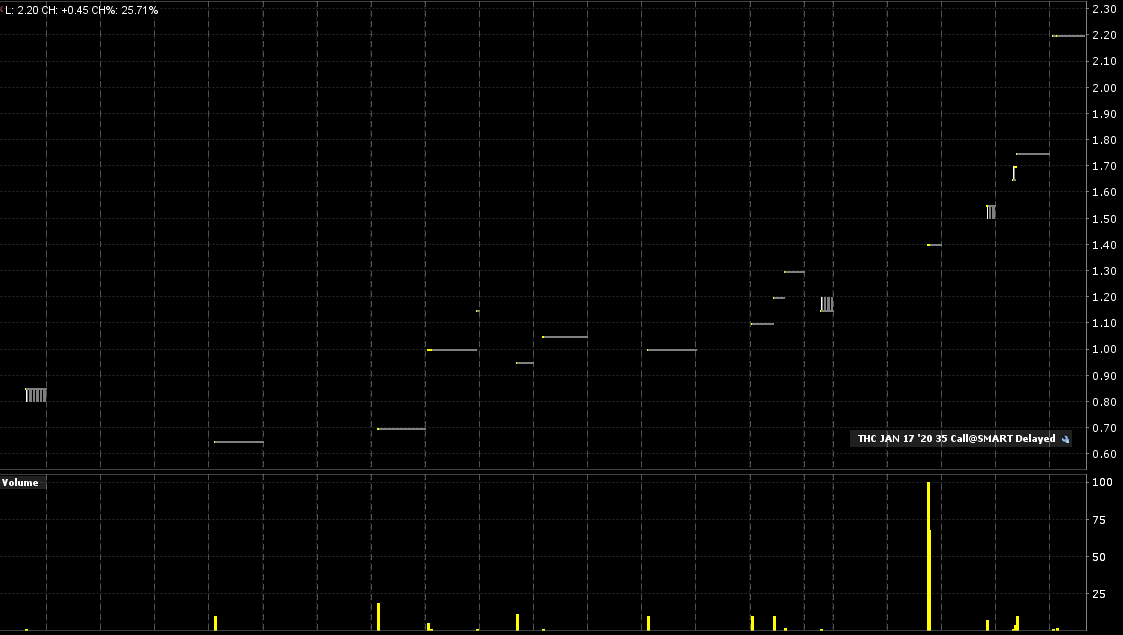Viewport: 1123px width, 635px height.
Task: Click the 2.30 price axis label
Action: click(1104, 9)
